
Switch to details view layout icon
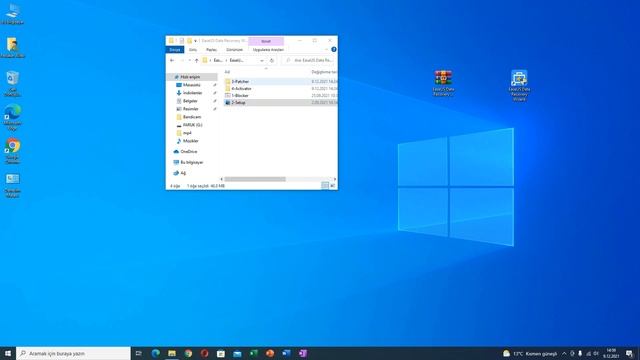tap(325, 186)
